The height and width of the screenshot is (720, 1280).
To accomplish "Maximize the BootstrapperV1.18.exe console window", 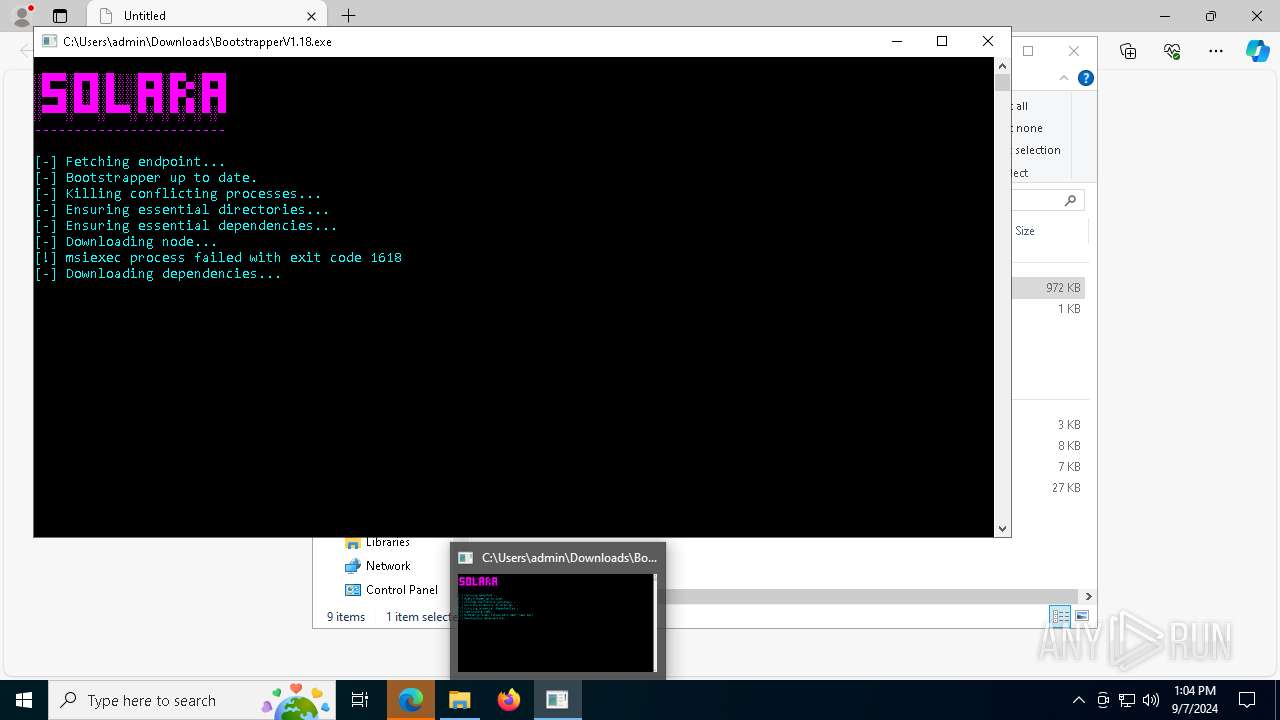I will point(942,41).
